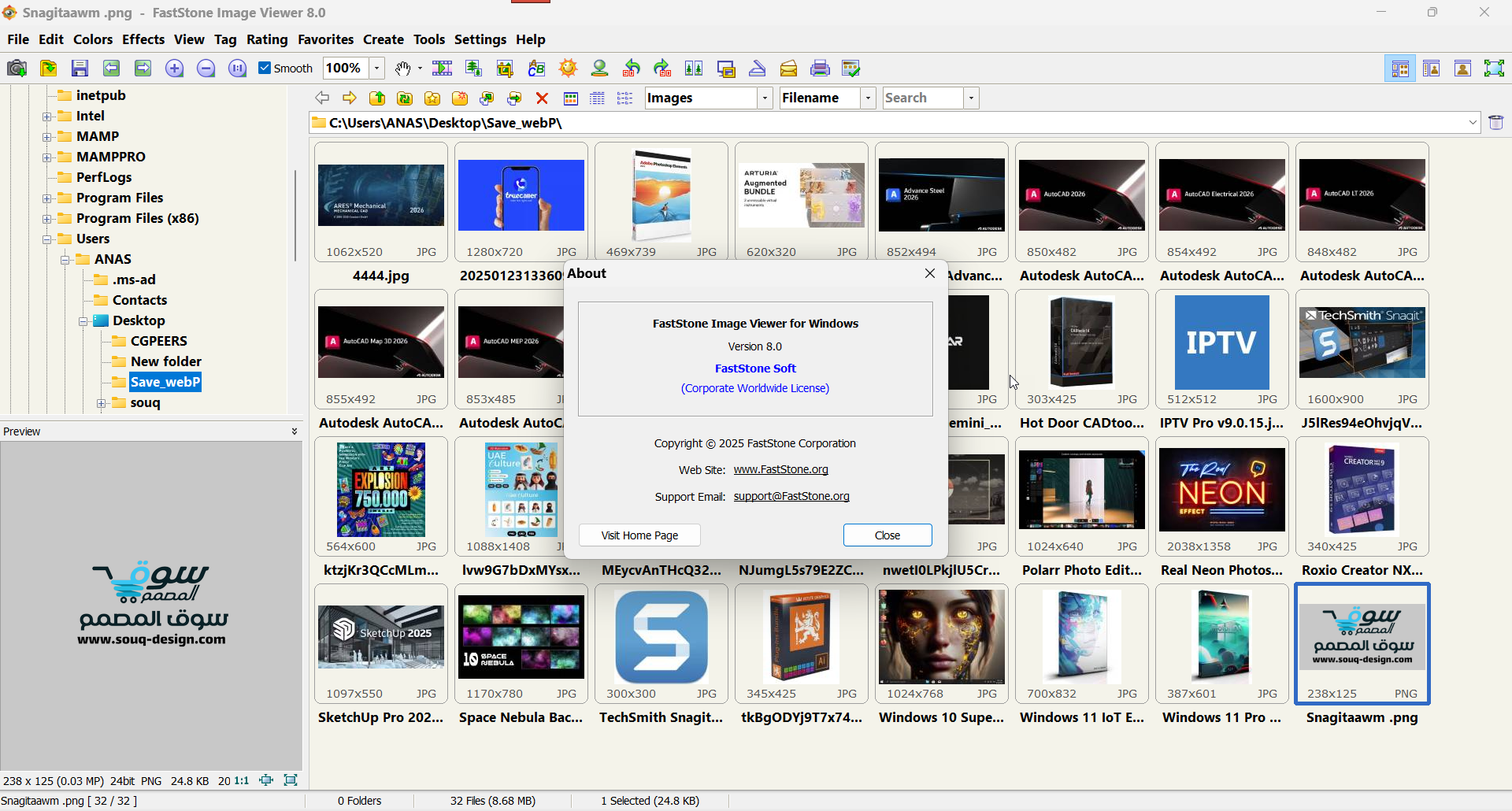Click Visit Home Page button
The width and height of the screenshot is (1512, 811).
click(639, 535)
